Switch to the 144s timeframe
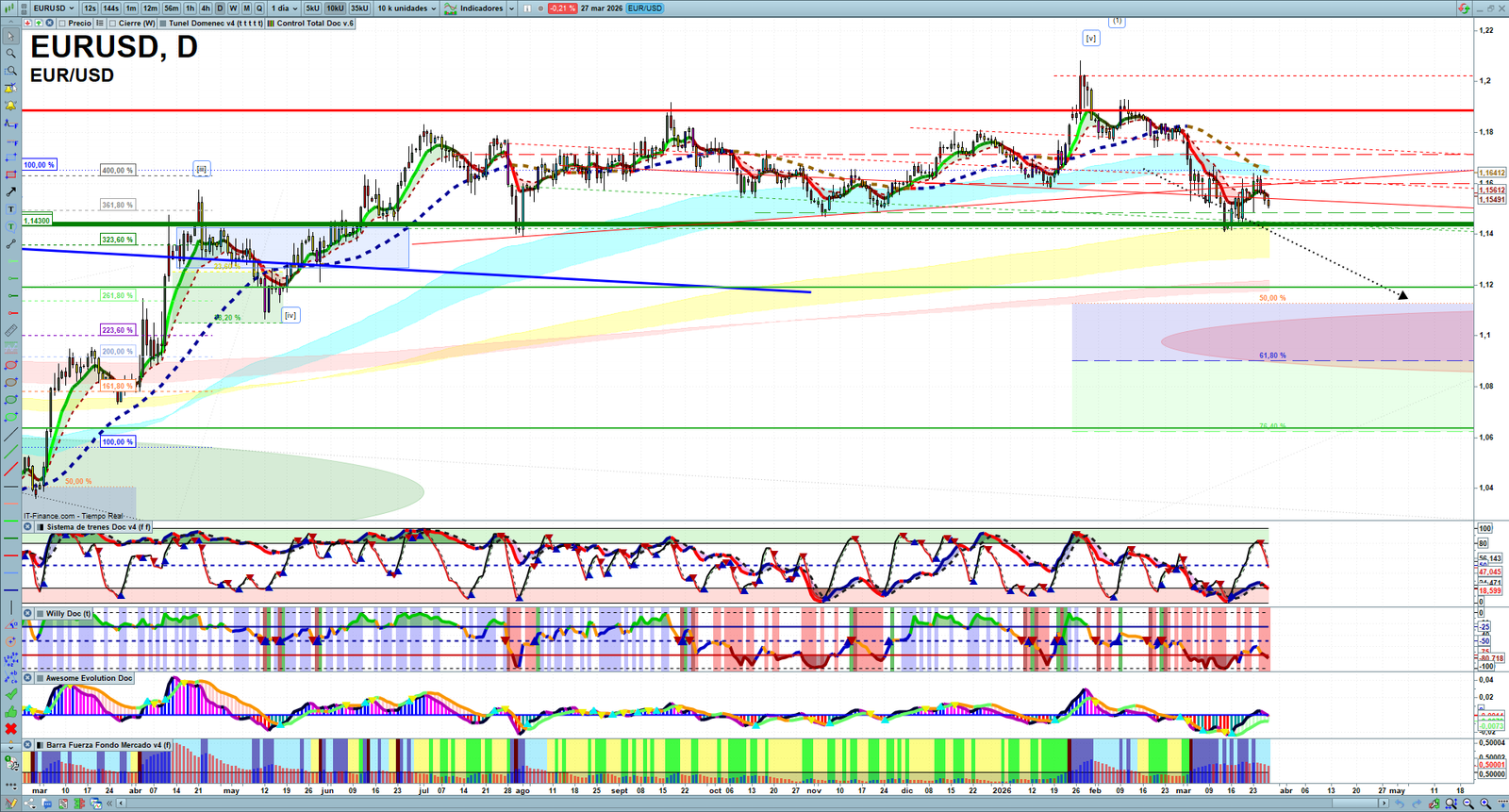 coord(111,8)
